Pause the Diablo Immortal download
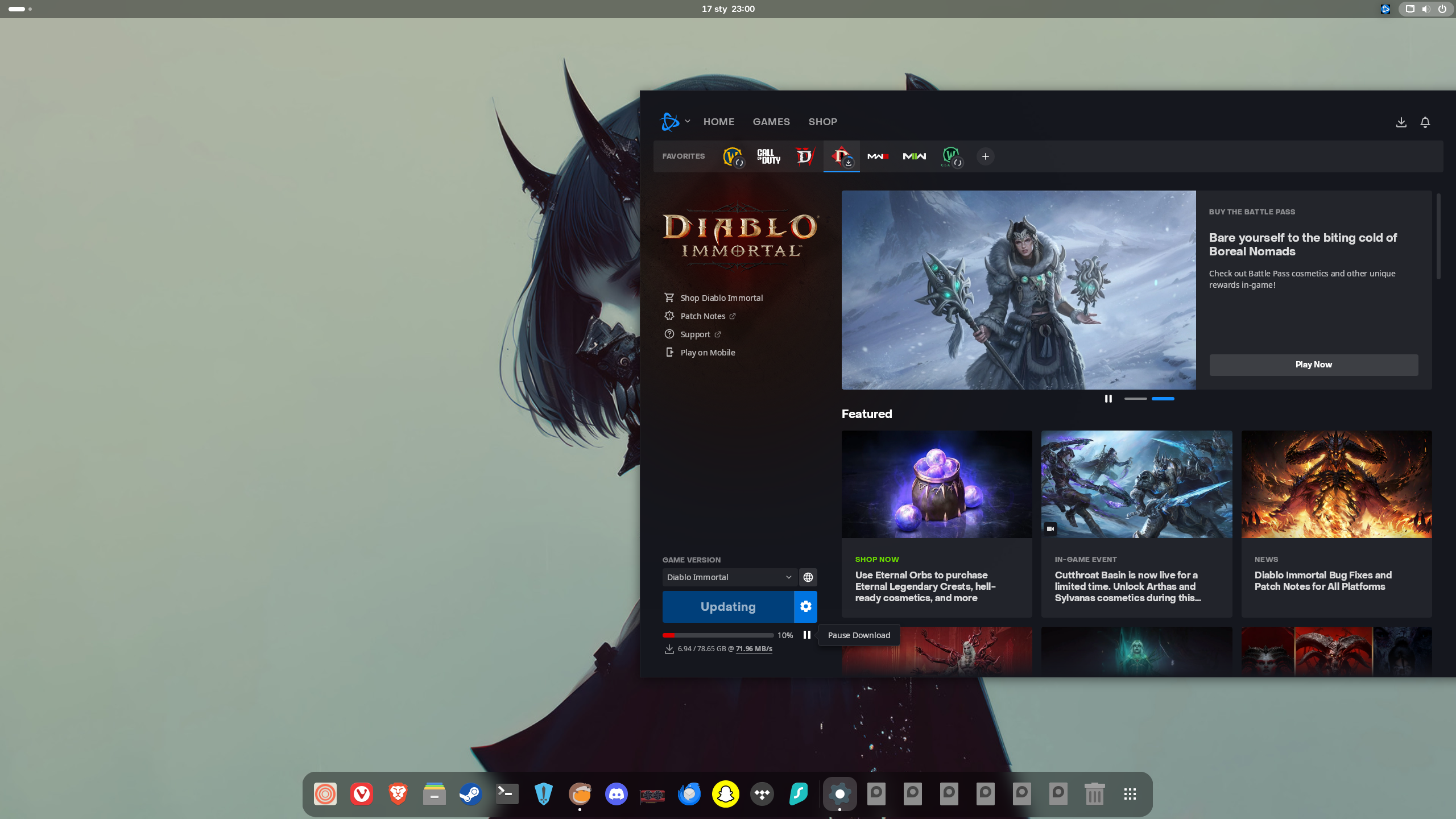The image size is (1456, 819). (806, 635)
